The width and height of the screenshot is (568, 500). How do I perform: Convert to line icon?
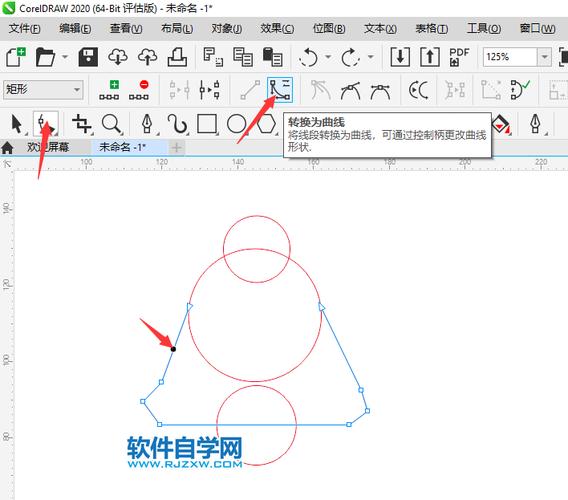[x=250, y=90]
